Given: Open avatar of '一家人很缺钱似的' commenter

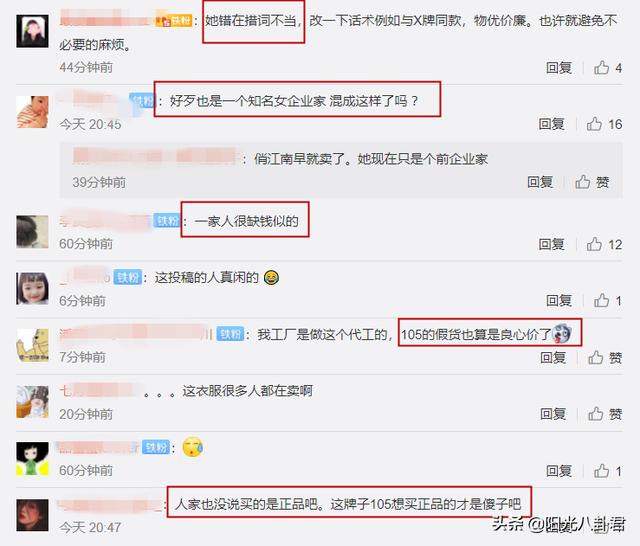Looking at the screenshot, I should point(32,232).
